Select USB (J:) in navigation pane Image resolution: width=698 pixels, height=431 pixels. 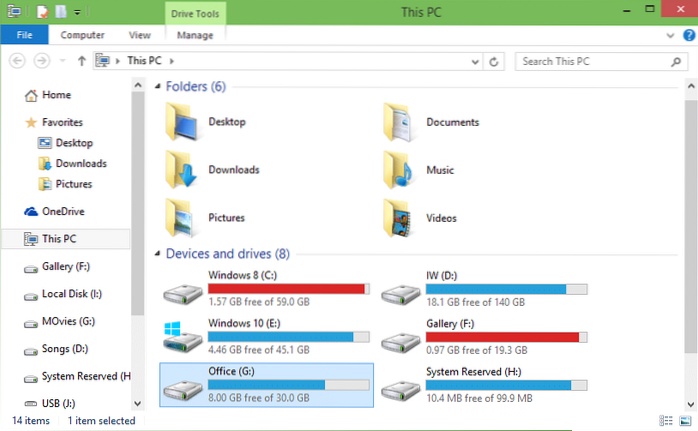coord(60,404)
